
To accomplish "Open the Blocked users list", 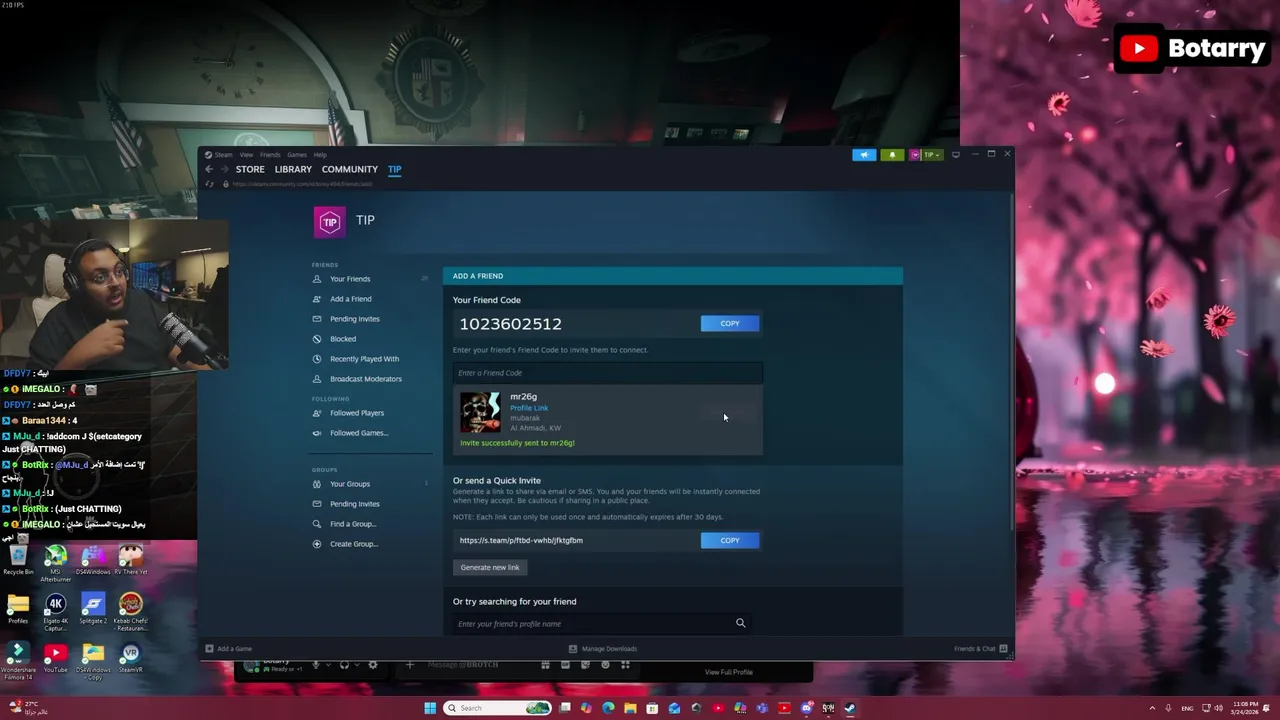I will coord(343,339).
